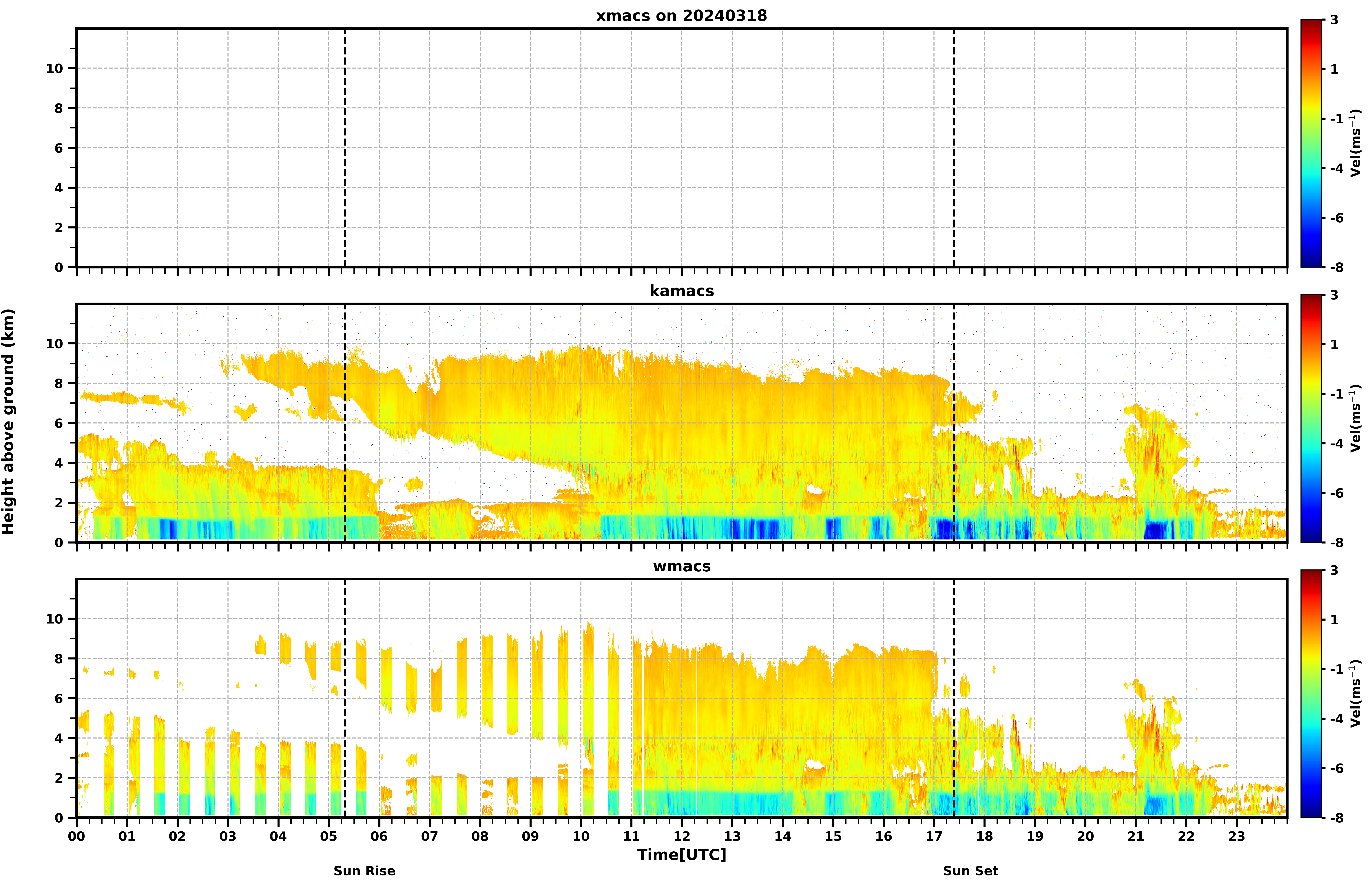This screenshot has height=887, width=1372.
Task: Click the top colorbar of xmacs panel
Action: tap(1311, 143)
